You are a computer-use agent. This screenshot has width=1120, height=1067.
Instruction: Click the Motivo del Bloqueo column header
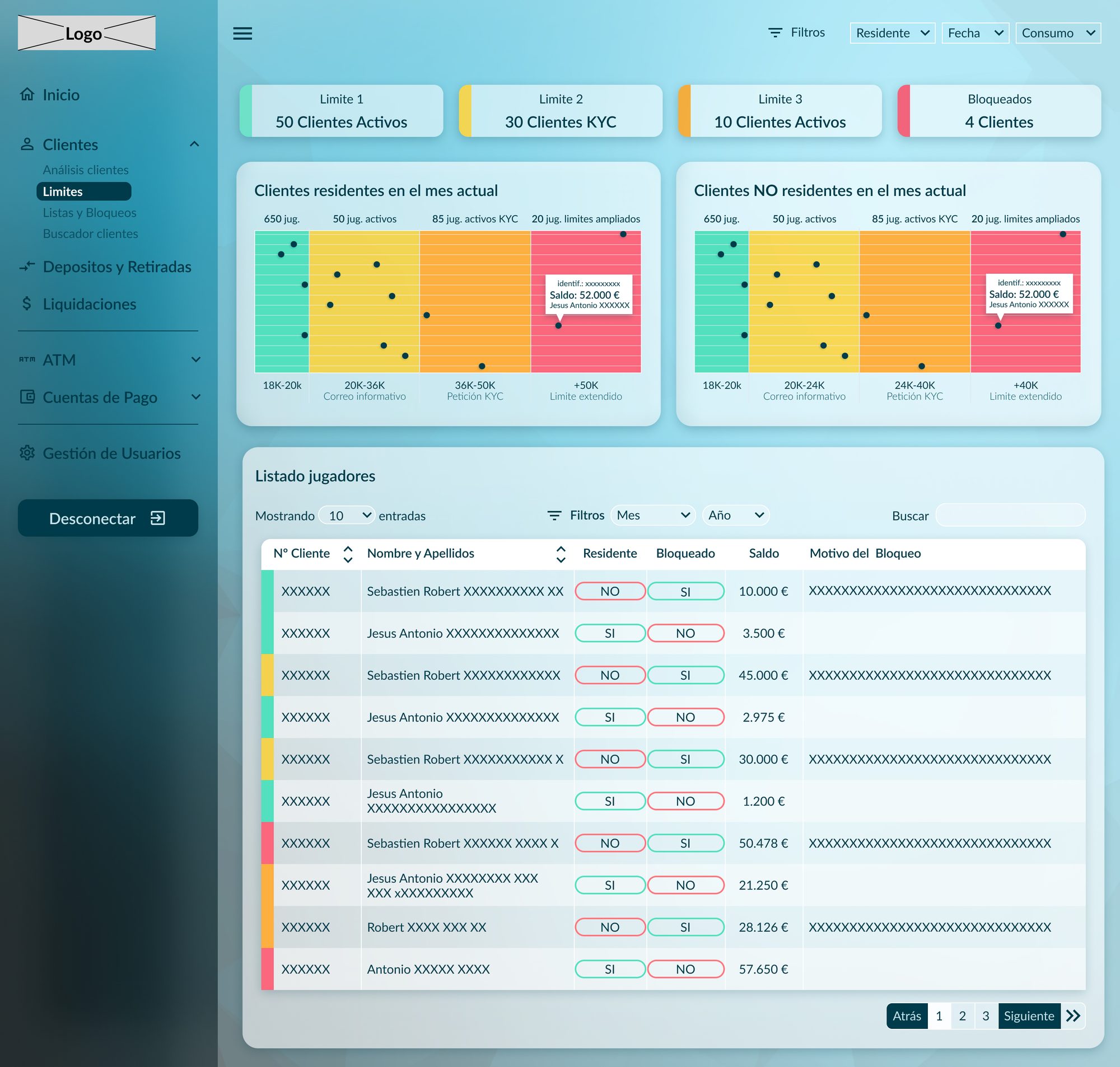(865, 554)
